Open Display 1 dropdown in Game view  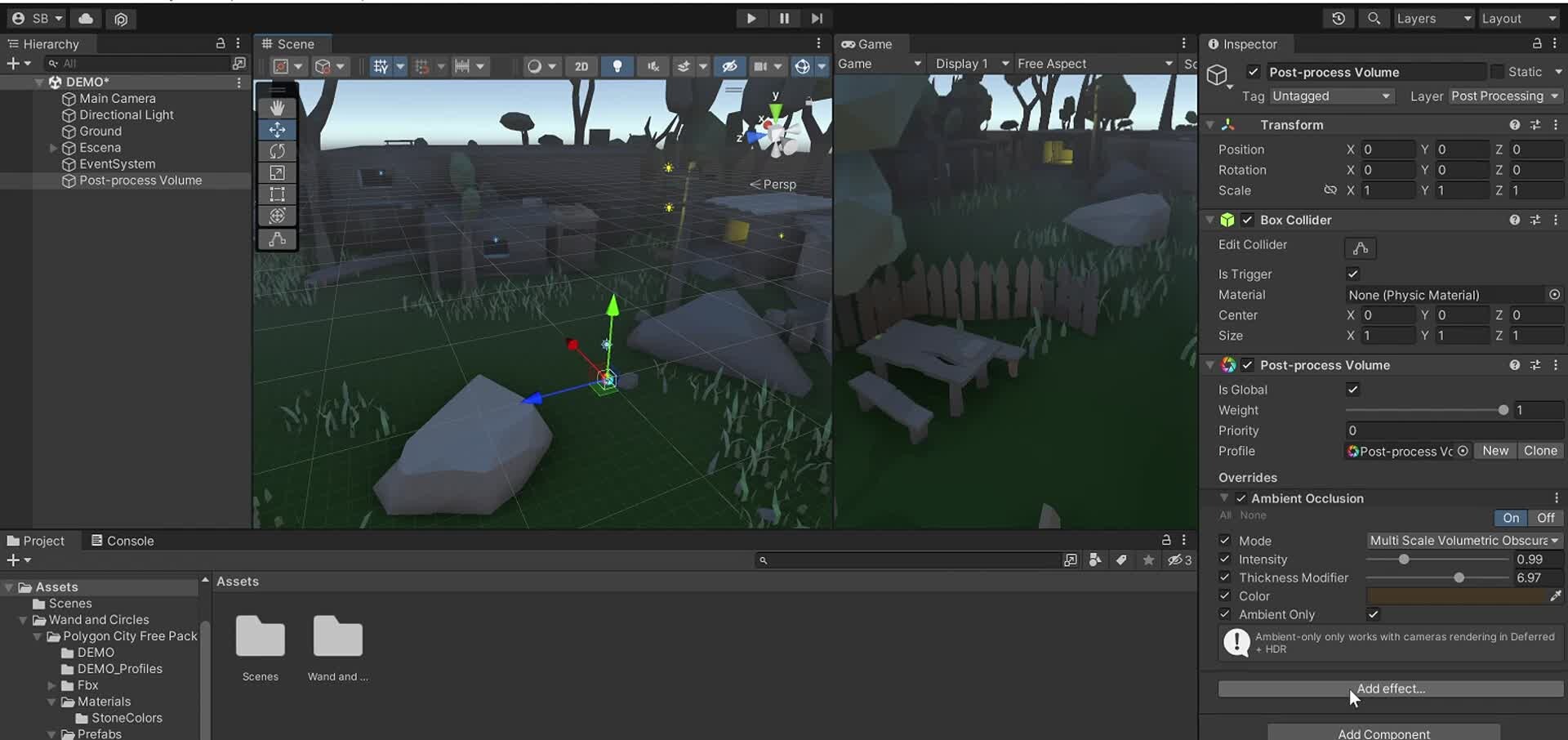(972, 64)
